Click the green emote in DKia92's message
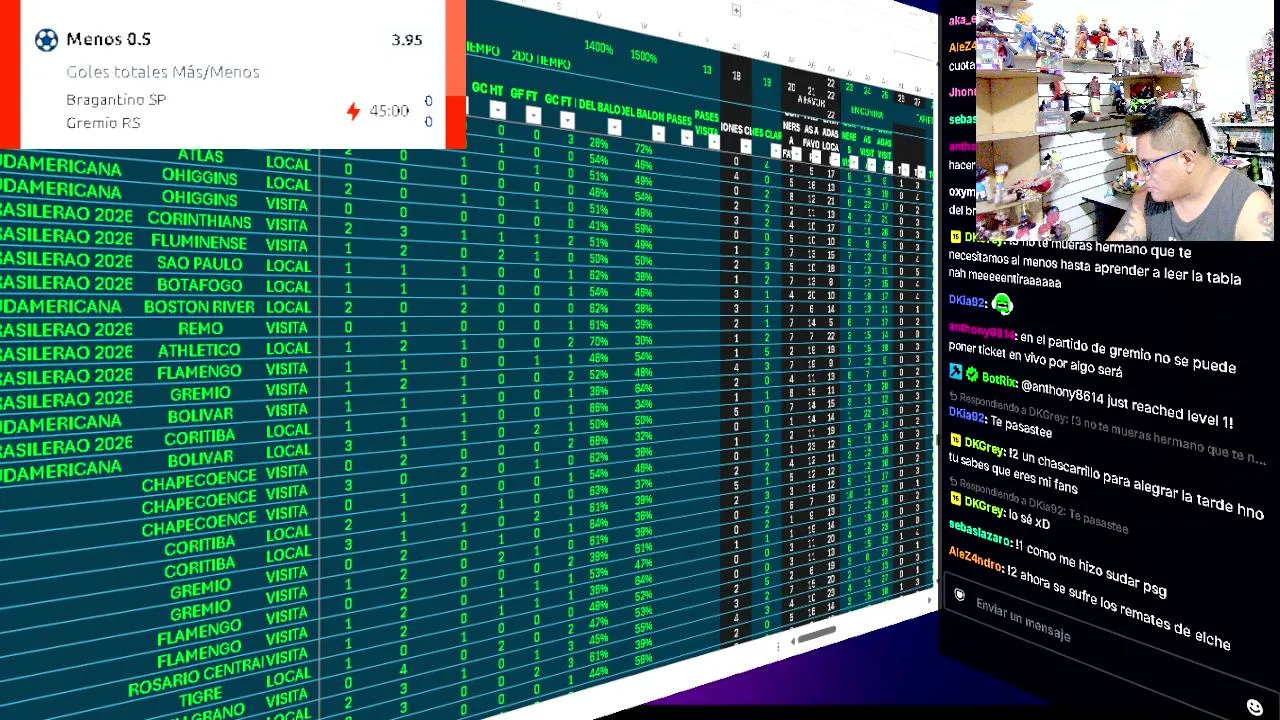Screen dimensions: 1280x720 click(1002, 305)
